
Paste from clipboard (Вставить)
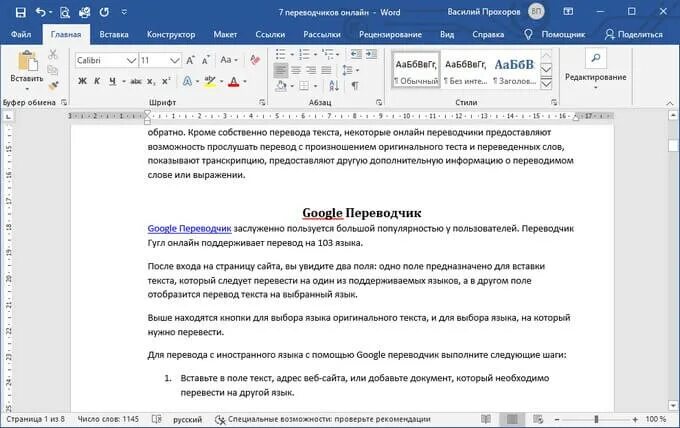click(x=27, y=69)
